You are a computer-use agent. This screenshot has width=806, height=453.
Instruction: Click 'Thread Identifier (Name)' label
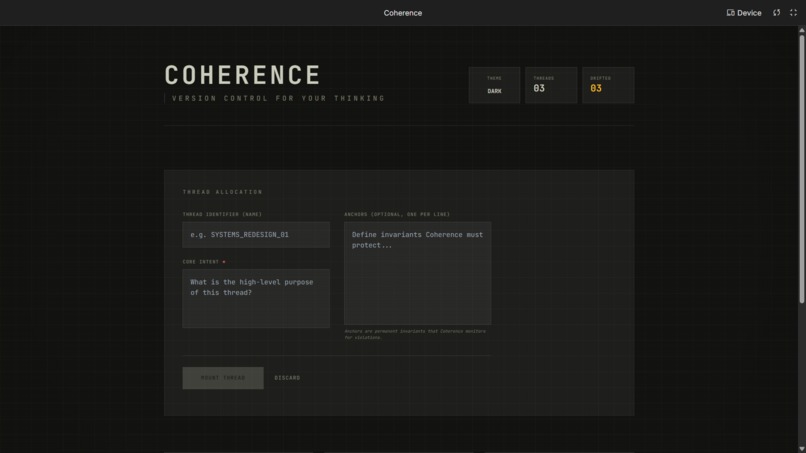(222, 214)
